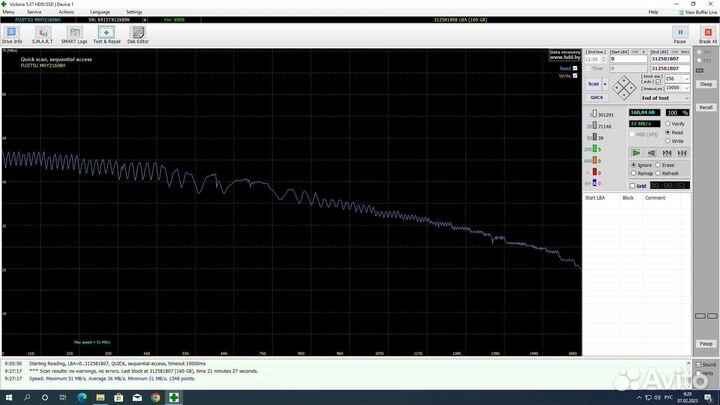Viewport: 720px width, 405px height.
Task: Open the Drive Info panel
Action: tap(12, 35)
